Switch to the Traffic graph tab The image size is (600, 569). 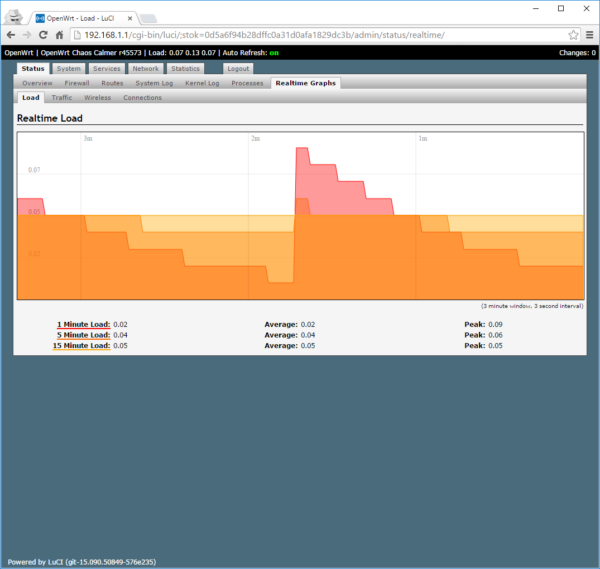[x=62, y=98]
